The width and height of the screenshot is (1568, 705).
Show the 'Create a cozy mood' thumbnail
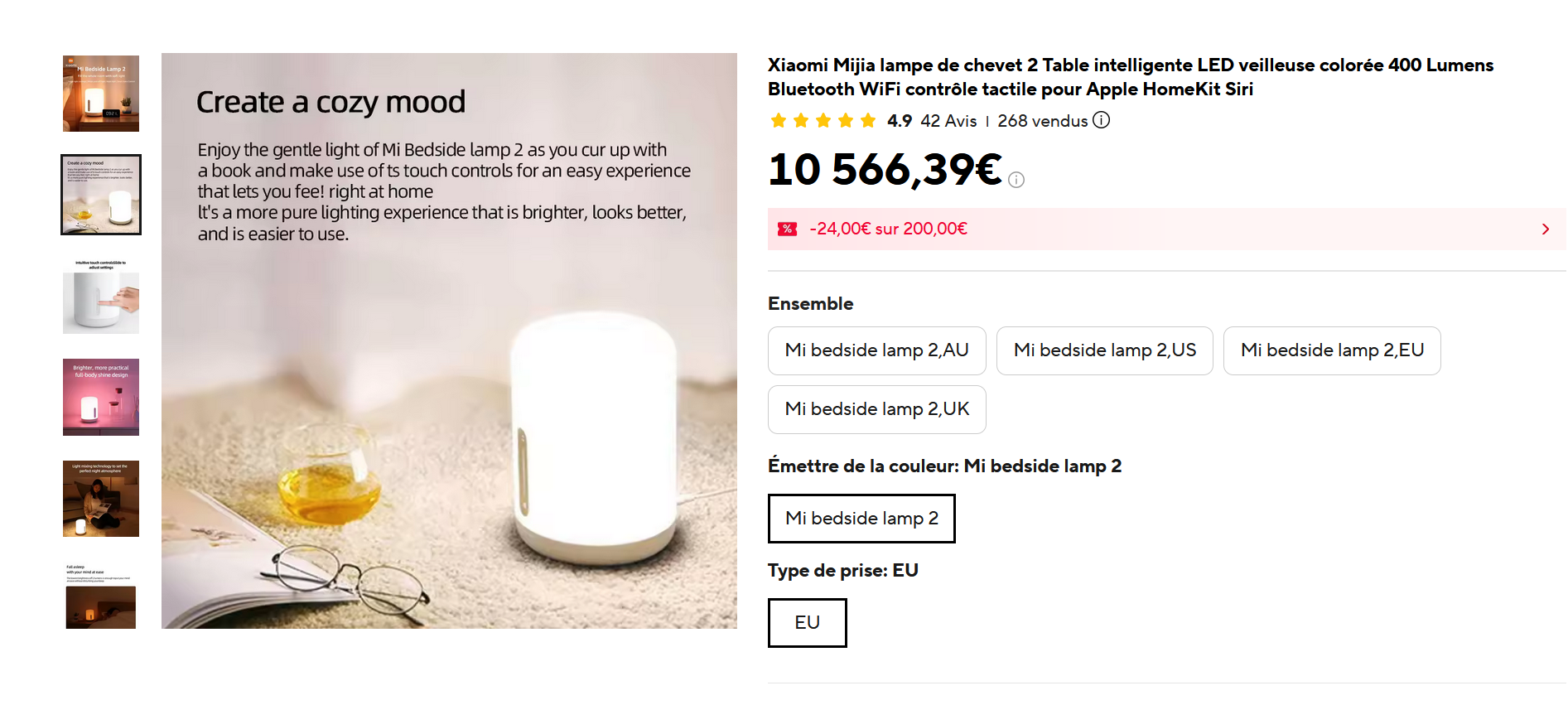101,195
